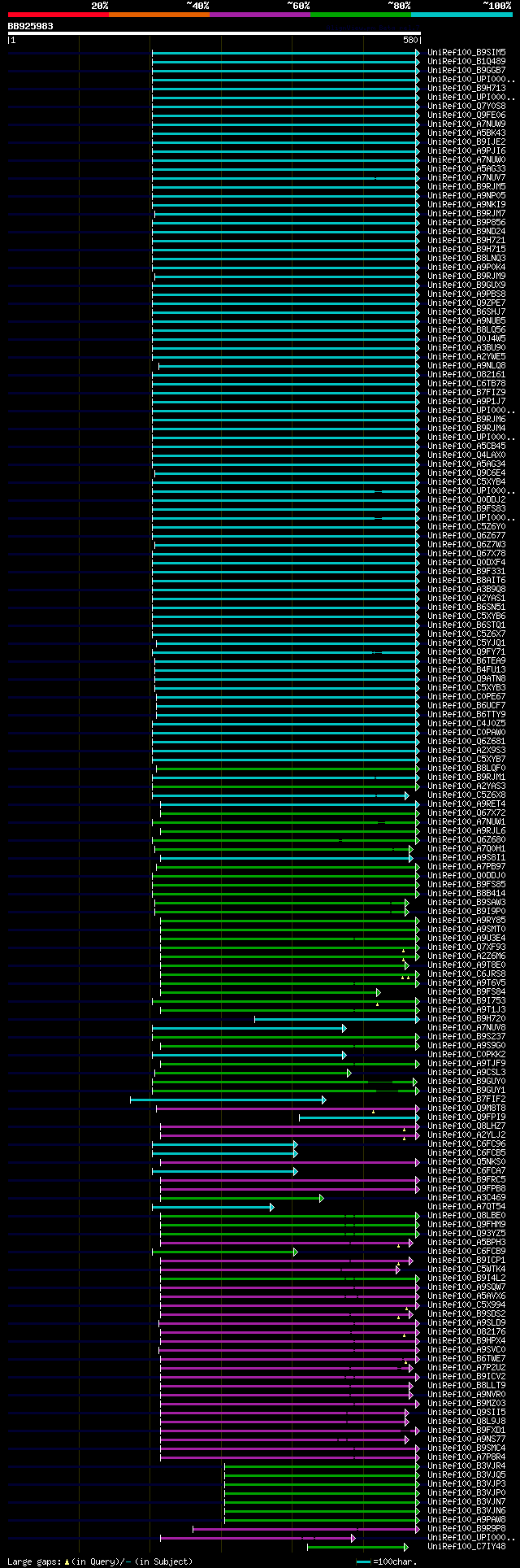Select the UniRef100_B7FIZ9 label

coord(466,392)
